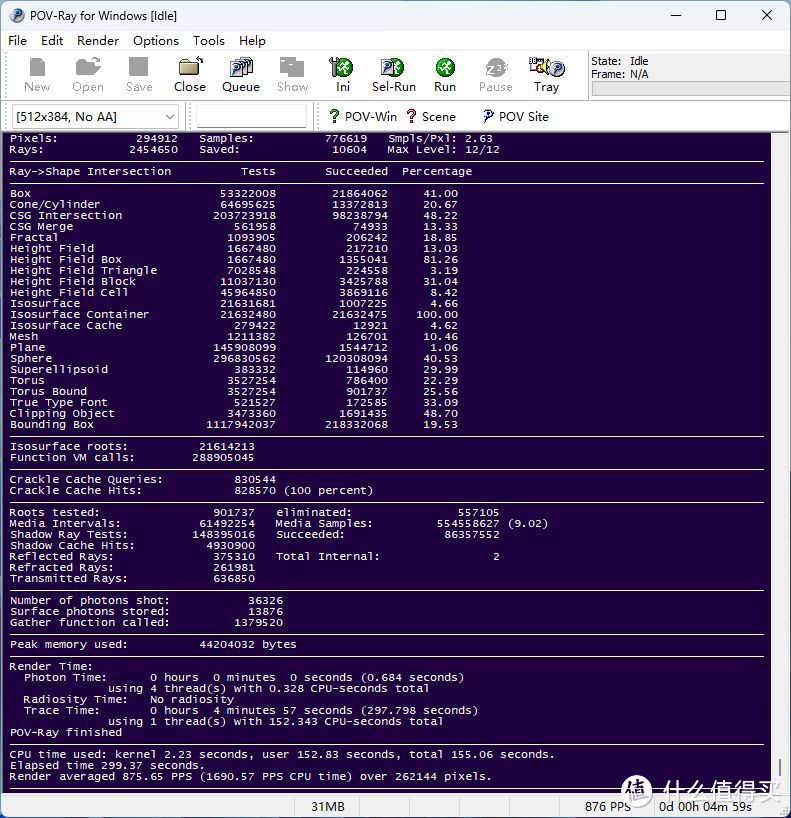Click the elapsed time 0d 00h 04m 59s
The height and width of the screenshot is (818, 791).
[x=704, y=807]
